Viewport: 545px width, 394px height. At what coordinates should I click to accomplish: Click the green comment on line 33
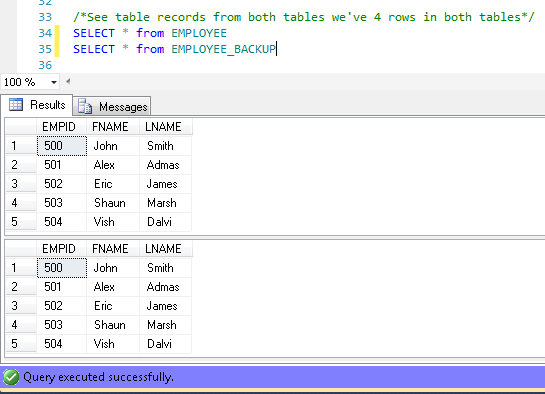click(x=303, y=17)
